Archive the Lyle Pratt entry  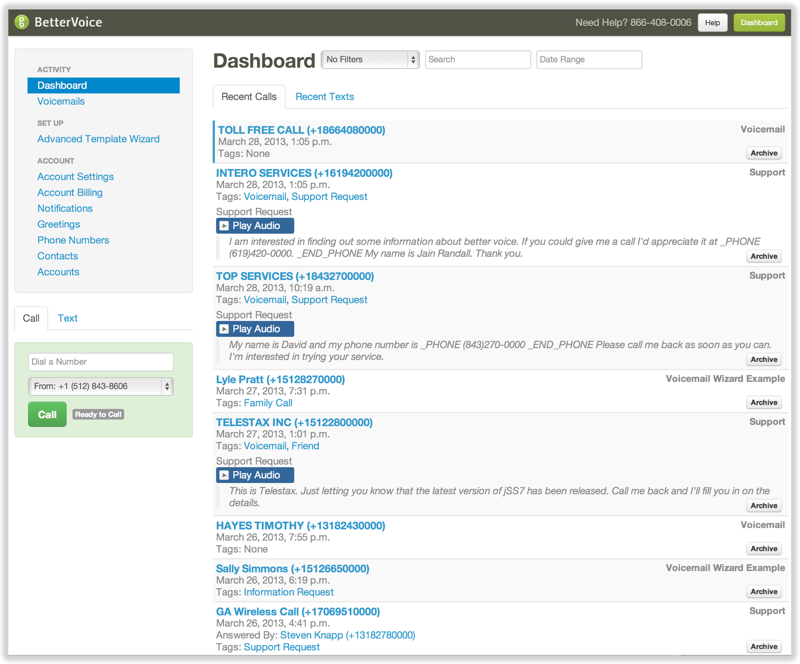point(764,402)
